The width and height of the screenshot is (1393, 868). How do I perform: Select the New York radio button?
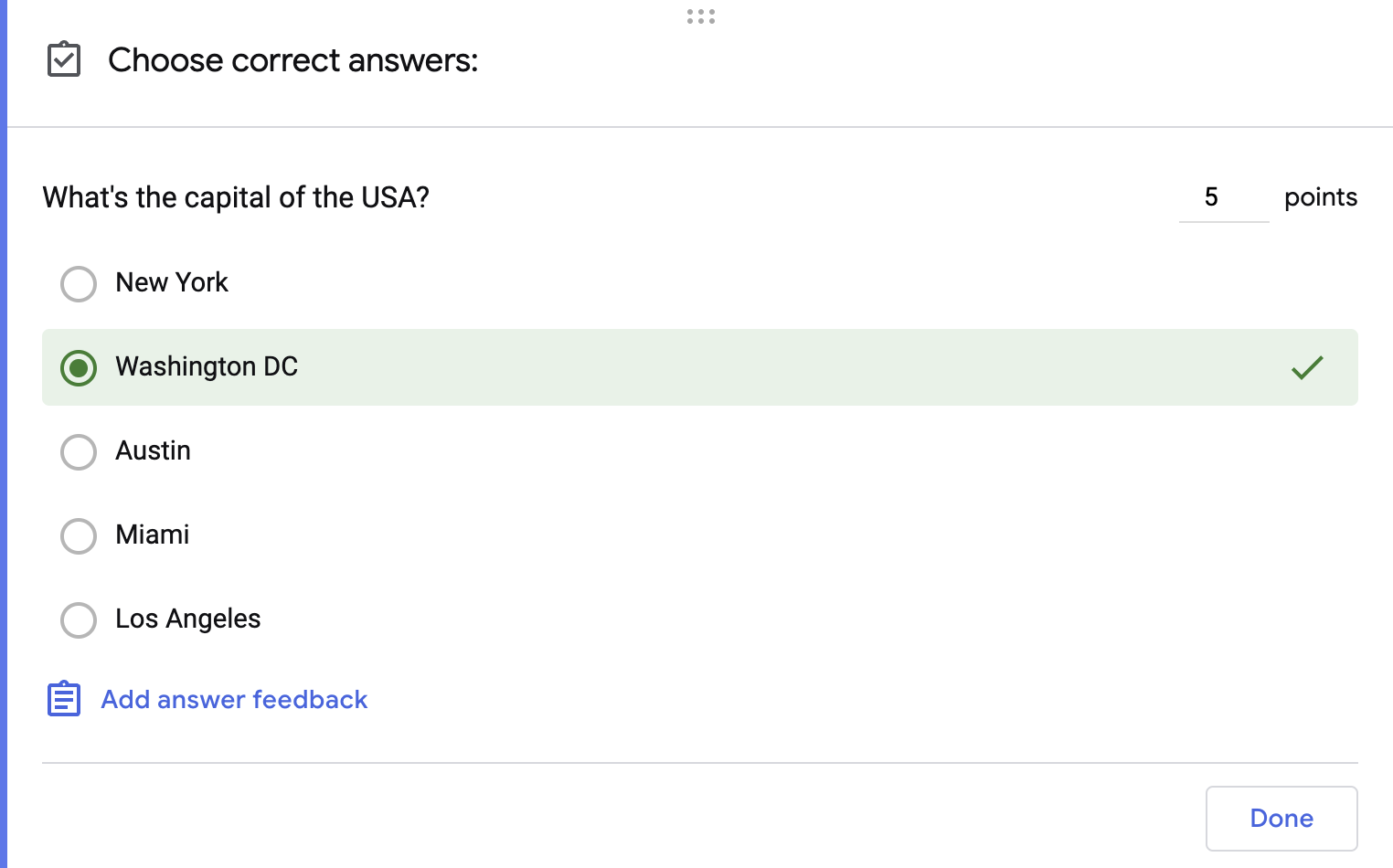[79, 283]
